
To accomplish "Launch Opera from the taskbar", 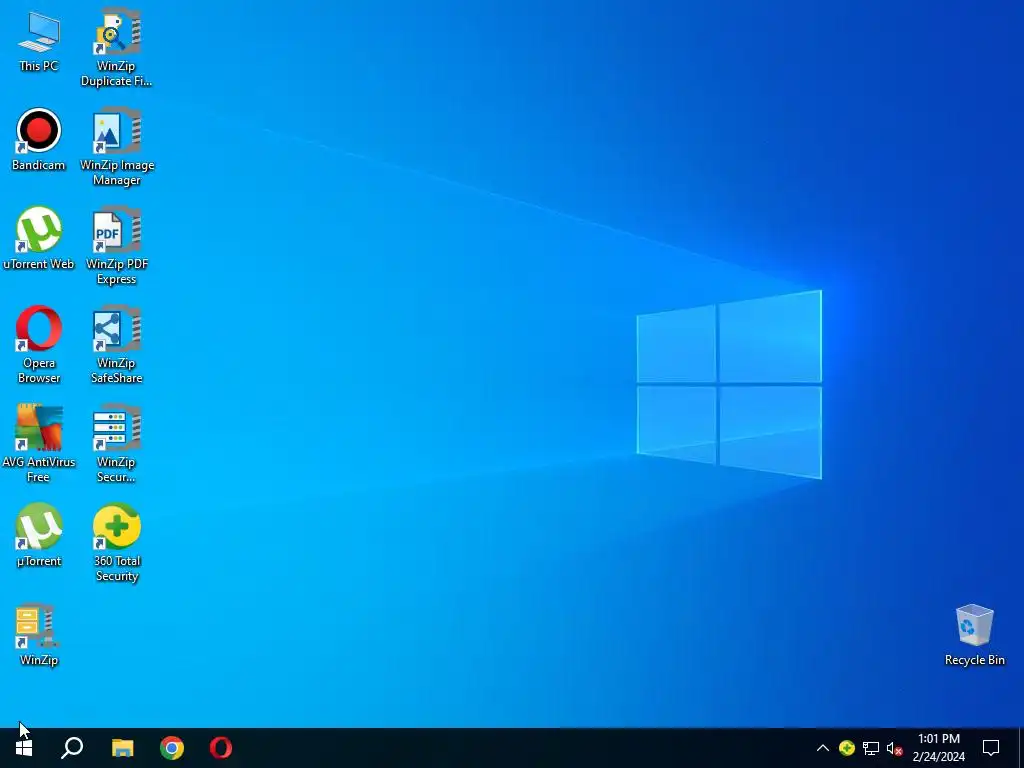I will [x=221, y=748].
